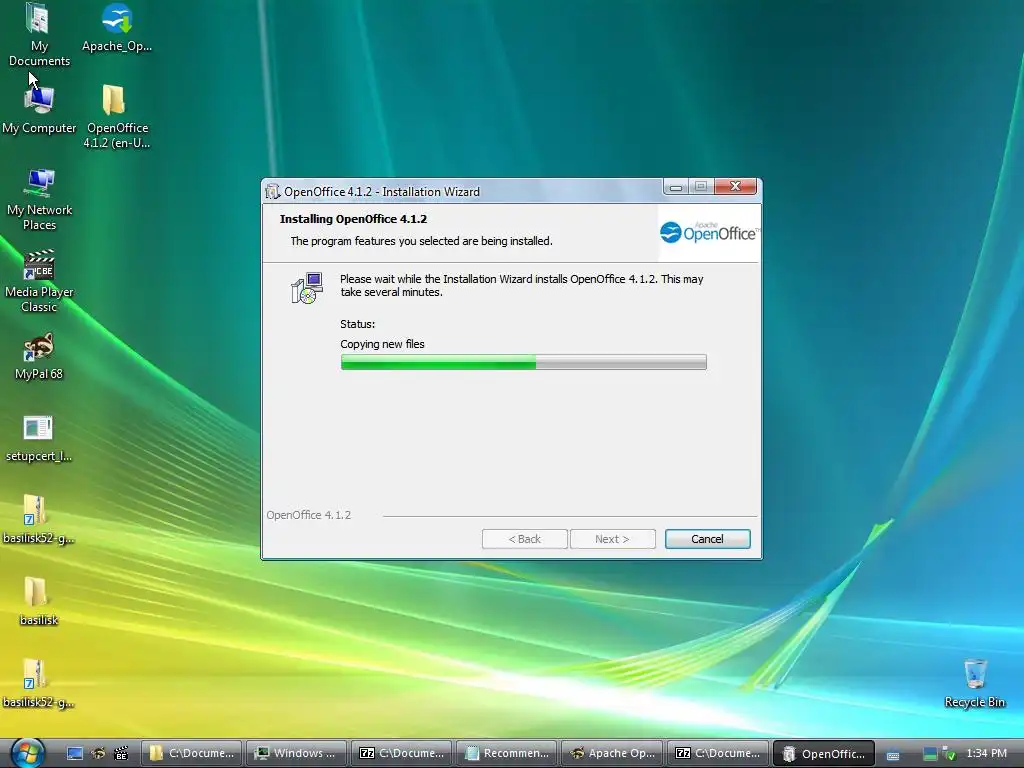
Task: Minimize the Installation Wizard window
Action: pyautogui.click(x=676, y=187)
